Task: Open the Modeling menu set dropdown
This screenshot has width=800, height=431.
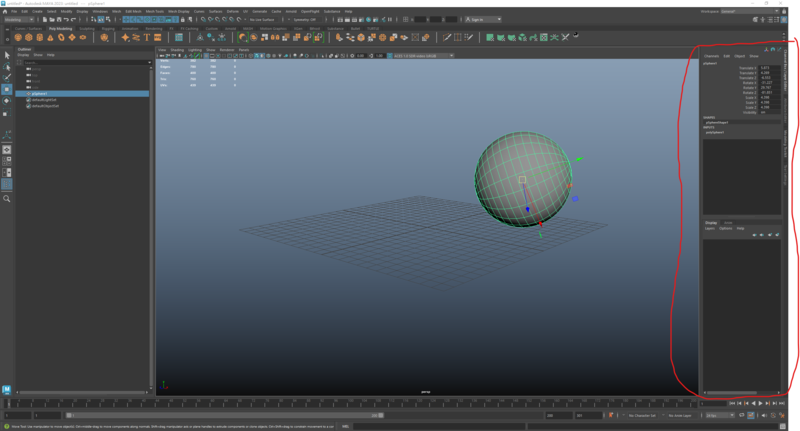Action: [x=22, y=19]
